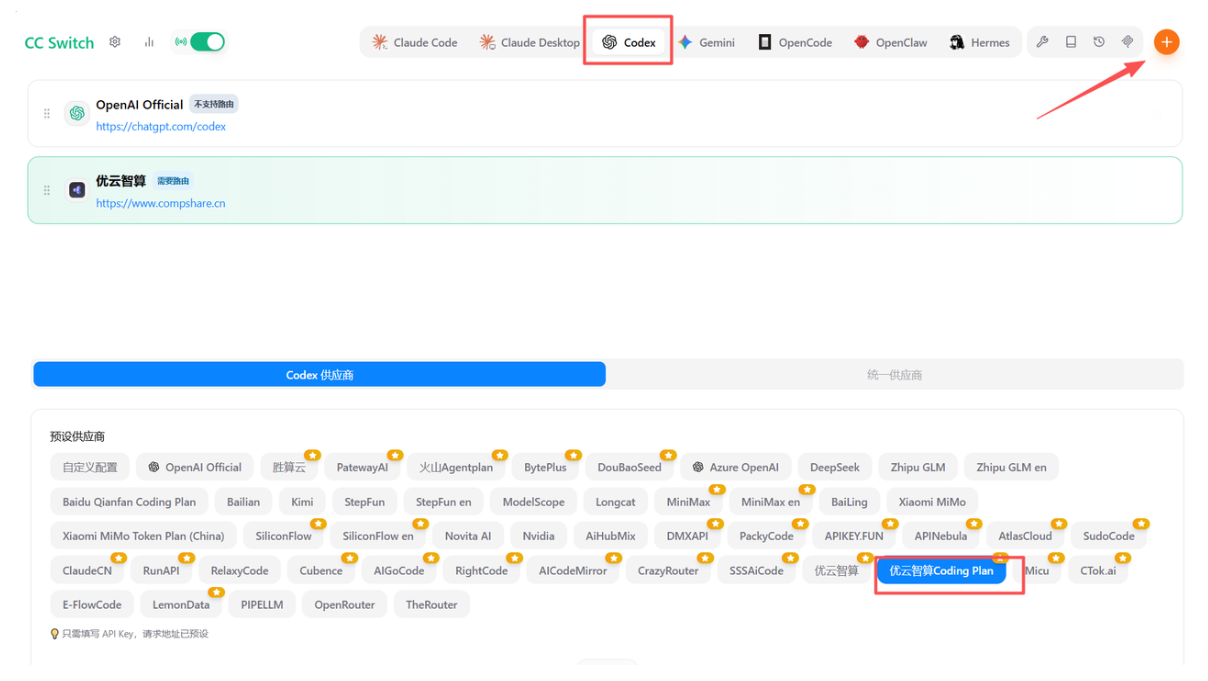Switch to the Claude Desktop tab
Image resolution: width=1208 pixels, height=681 pixels.
coord(530,42)
